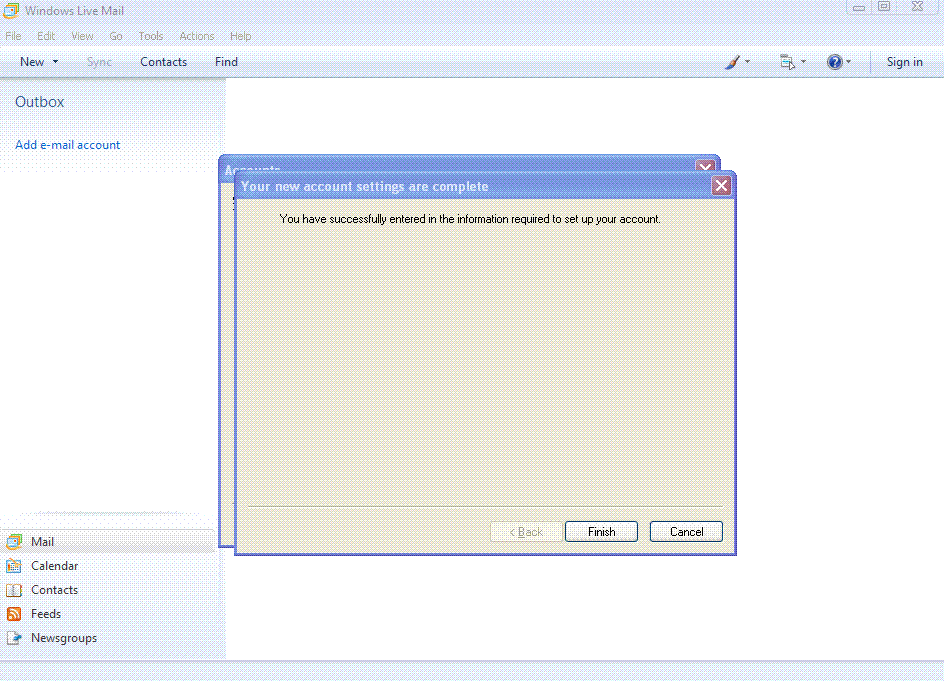The height and width of the screenshot is (681, 944).
Task: Open the Help menu
Action: tap(241, 36)
